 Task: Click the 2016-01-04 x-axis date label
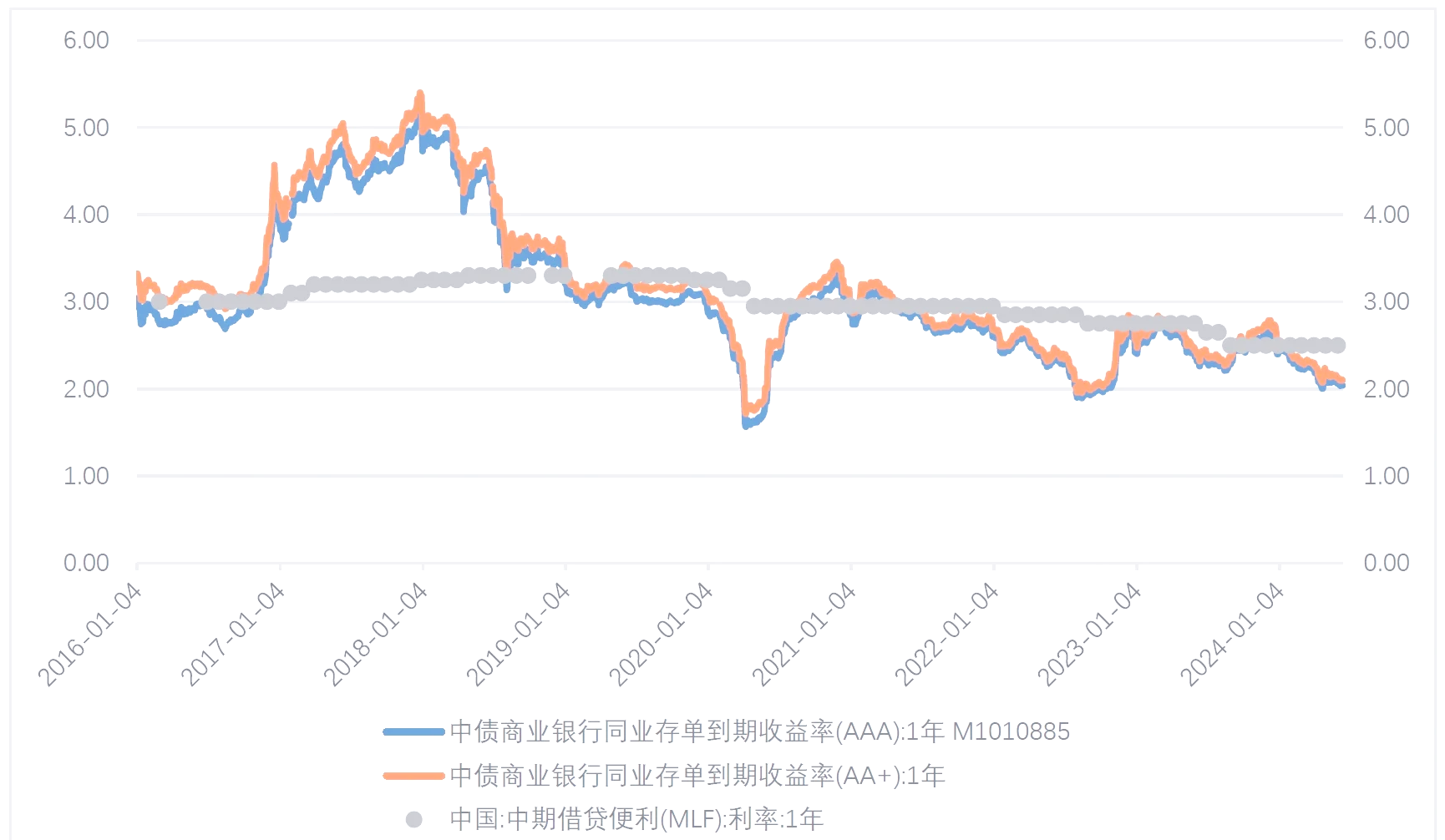tap(90, 635)
